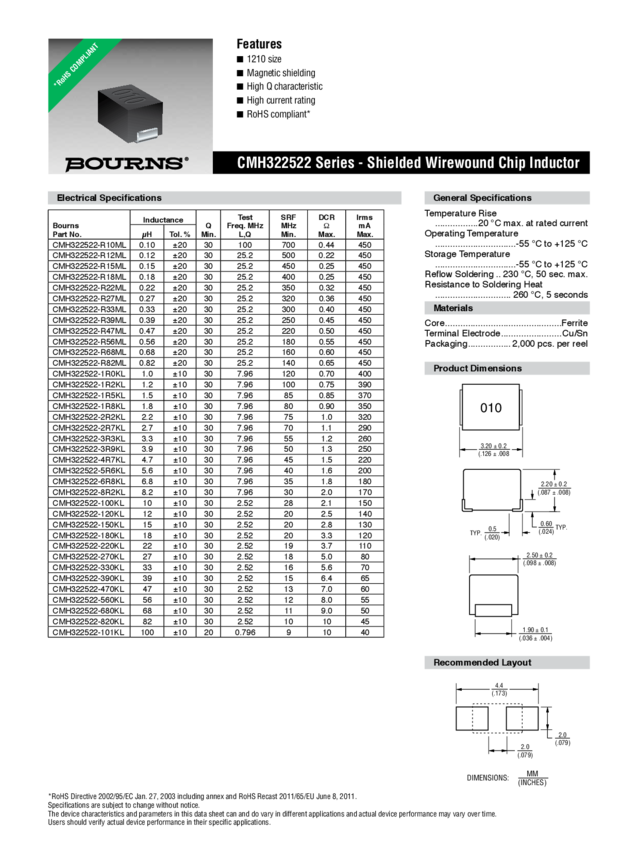638x850 pixels.
Task: Select the 'High Q characteristic' feature line
Action: [280, 86]
